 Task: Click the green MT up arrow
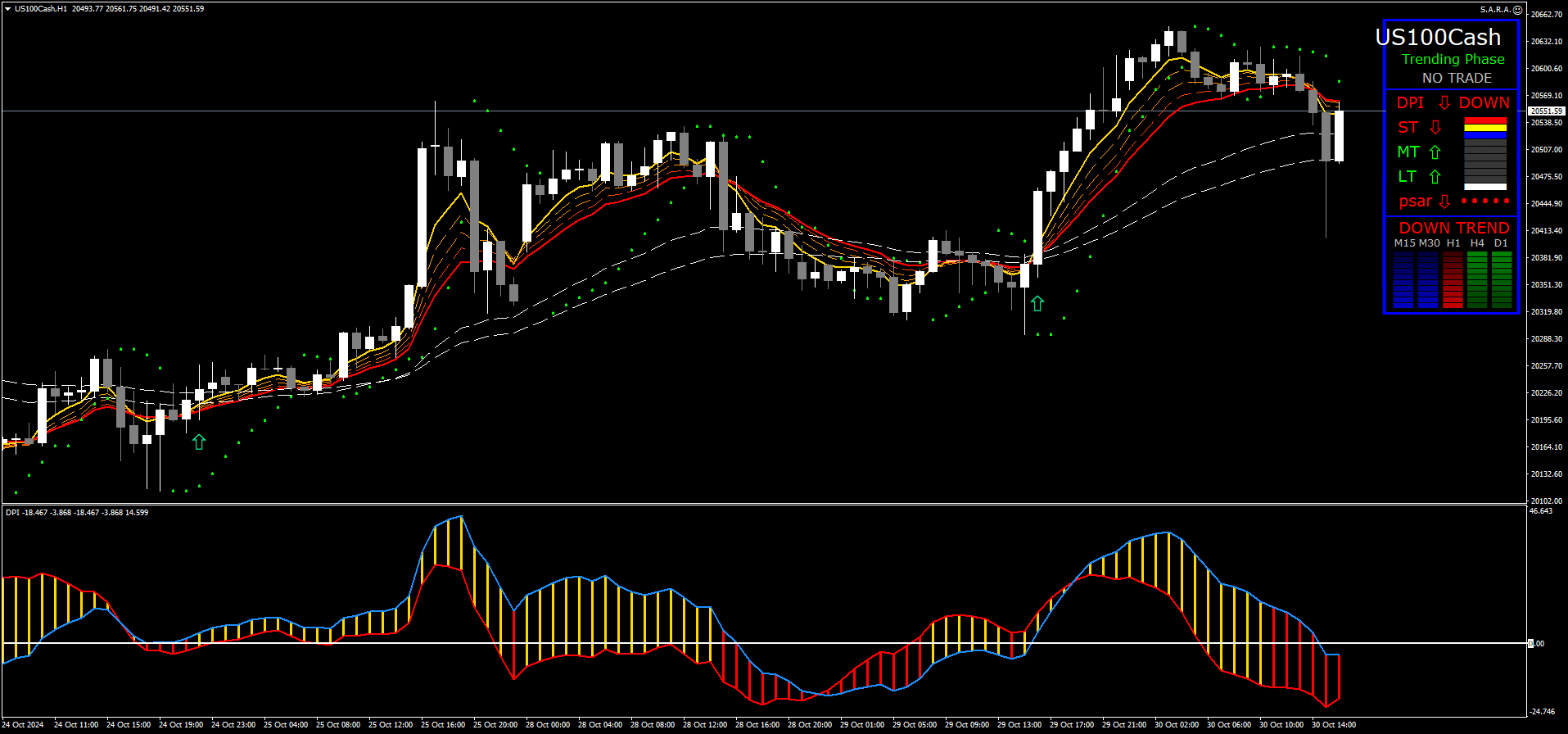tap(1435, 152)
